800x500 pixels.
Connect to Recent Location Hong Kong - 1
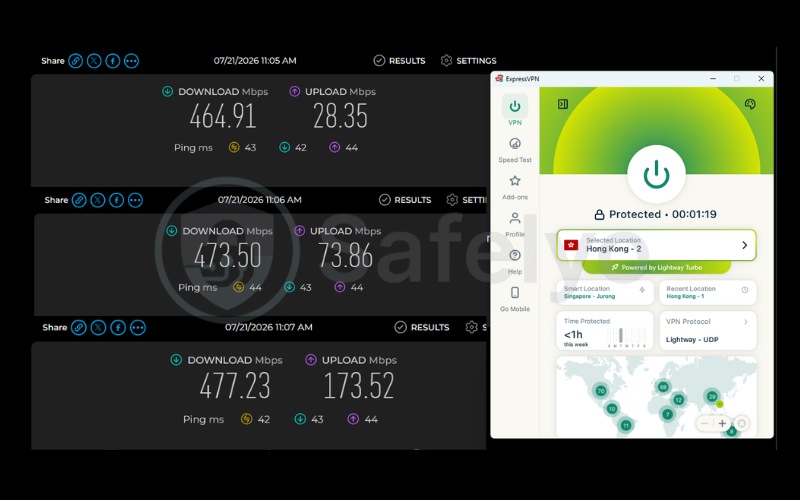tap(708, 292)
